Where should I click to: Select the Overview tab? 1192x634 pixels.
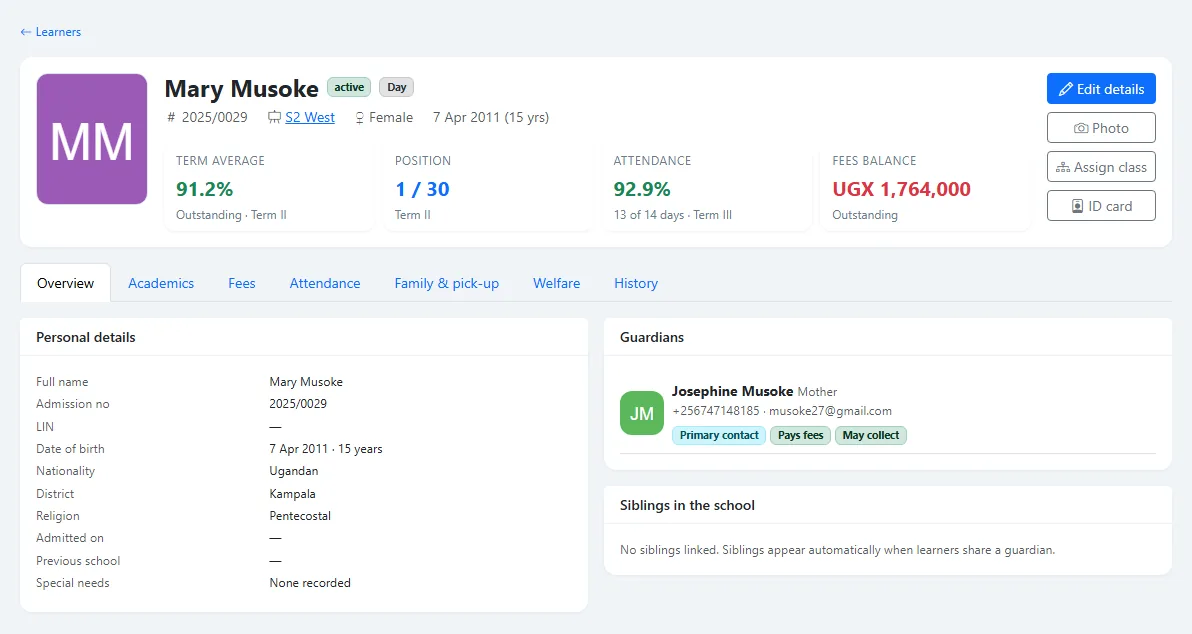65,283
